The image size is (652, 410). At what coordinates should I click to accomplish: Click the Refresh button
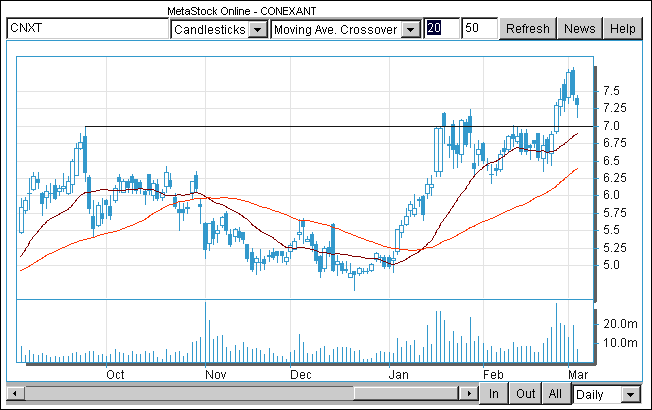[528, 29]
